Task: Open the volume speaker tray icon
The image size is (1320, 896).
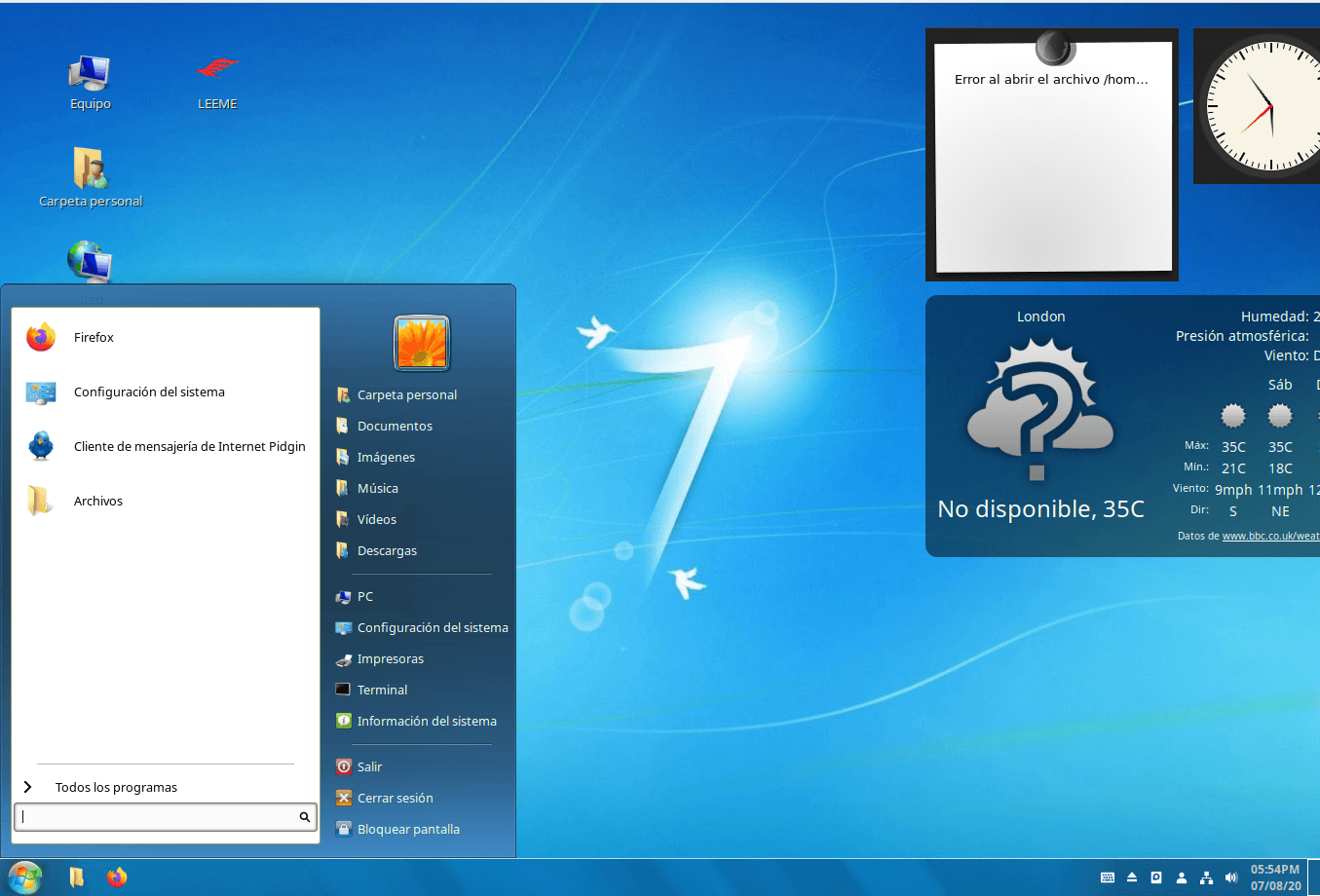Action: 1231,877
